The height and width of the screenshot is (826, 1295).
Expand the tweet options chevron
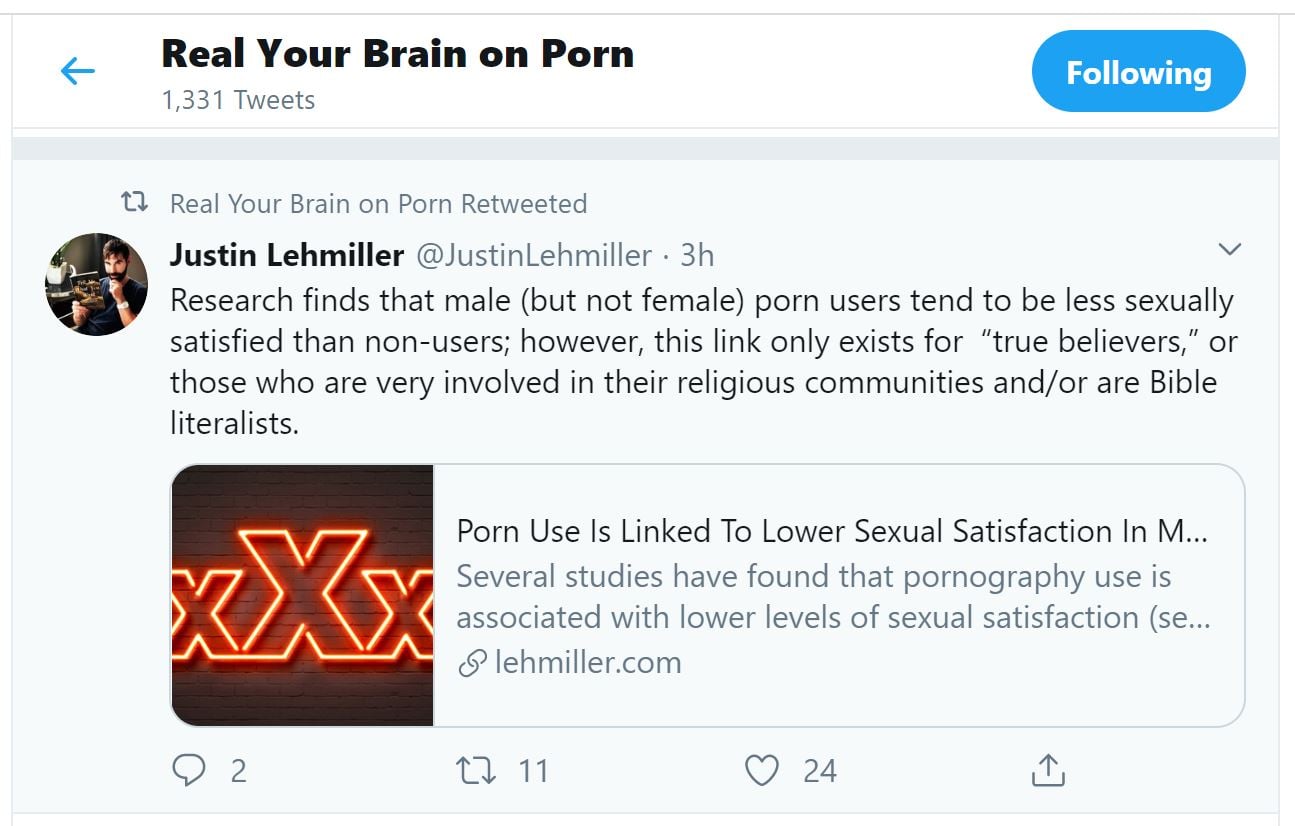tap(1230, 249)
